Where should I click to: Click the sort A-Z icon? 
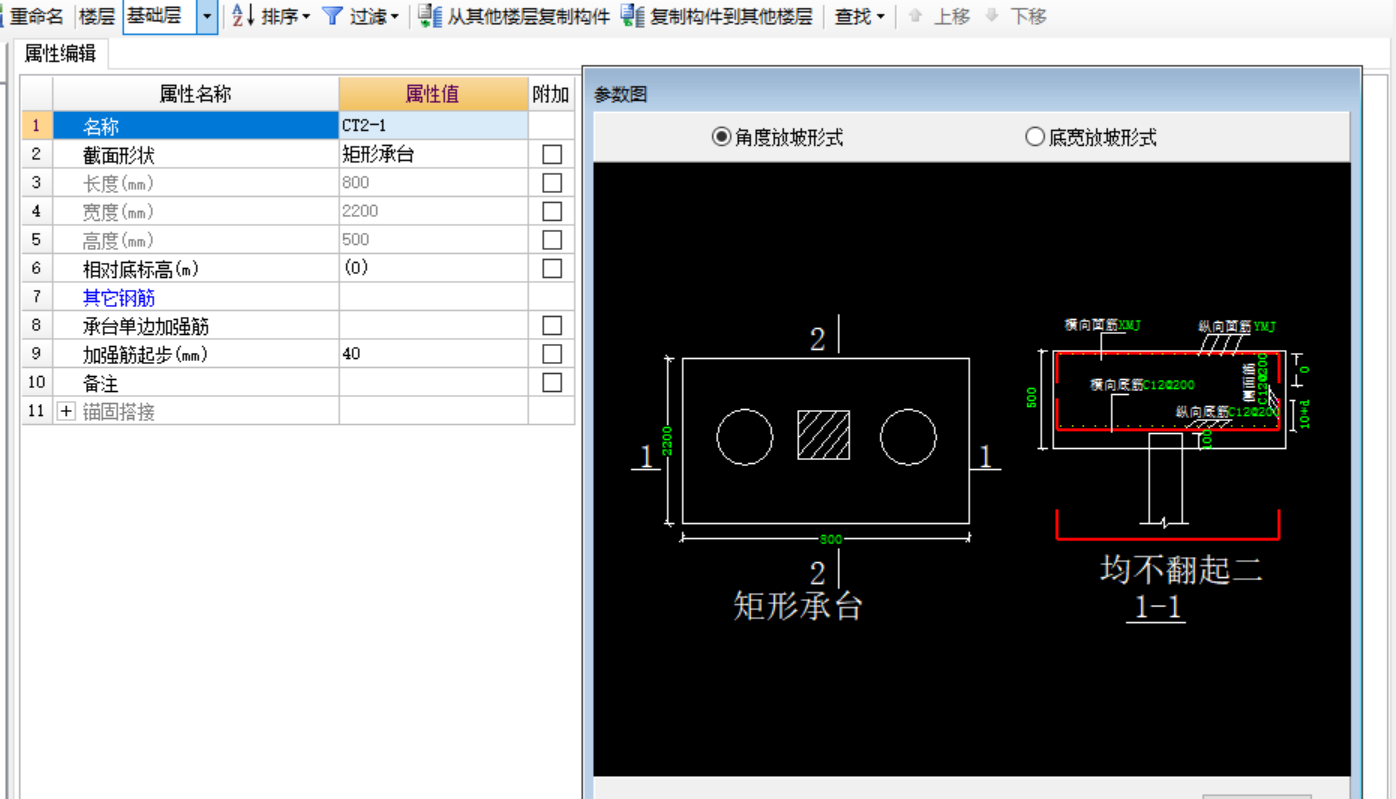[x=242, y=16]
